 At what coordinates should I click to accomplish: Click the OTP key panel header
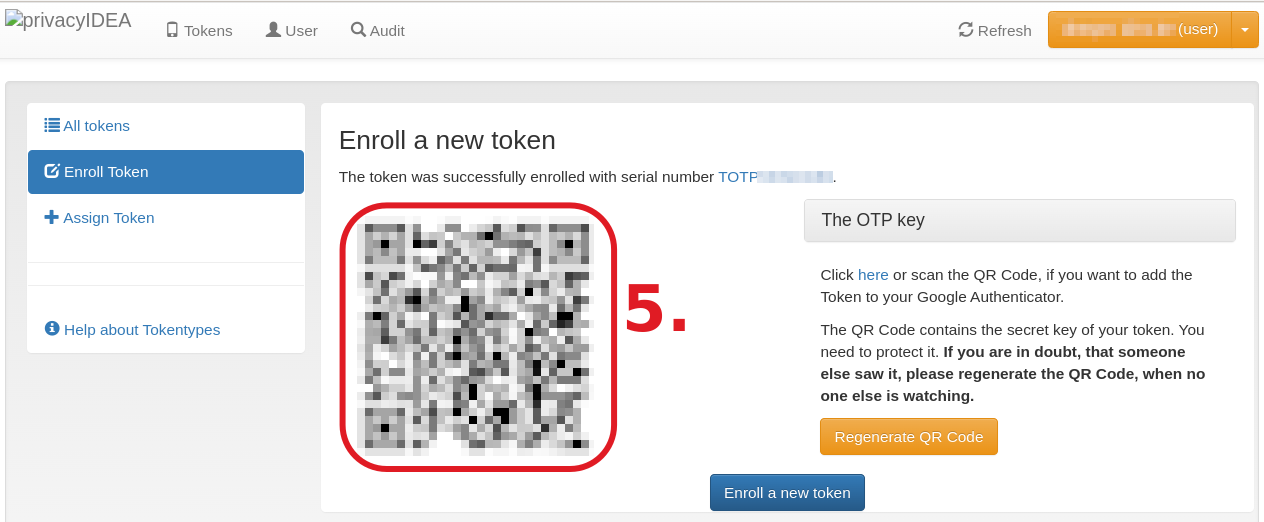point(1019,220)
